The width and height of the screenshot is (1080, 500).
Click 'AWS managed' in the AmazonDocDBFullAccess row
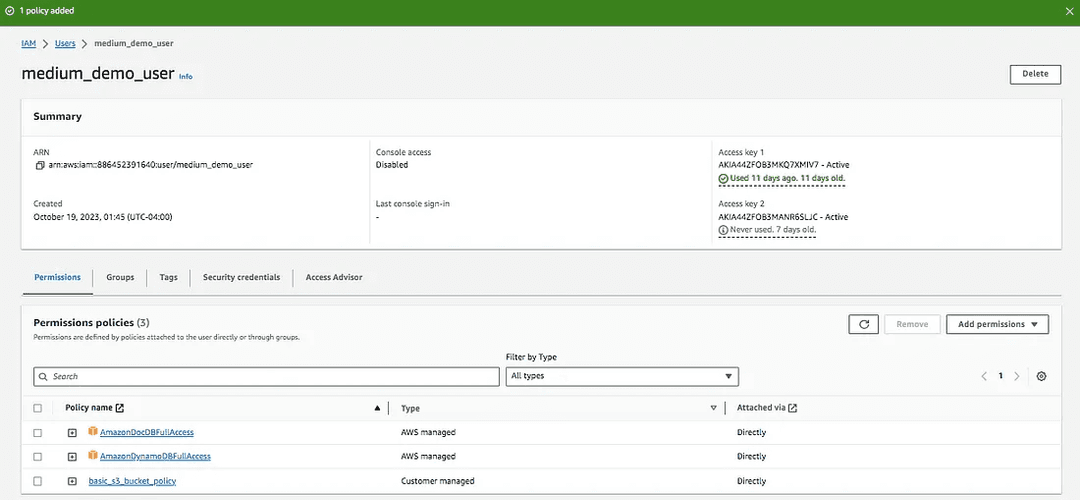click(x=428, y=433)
